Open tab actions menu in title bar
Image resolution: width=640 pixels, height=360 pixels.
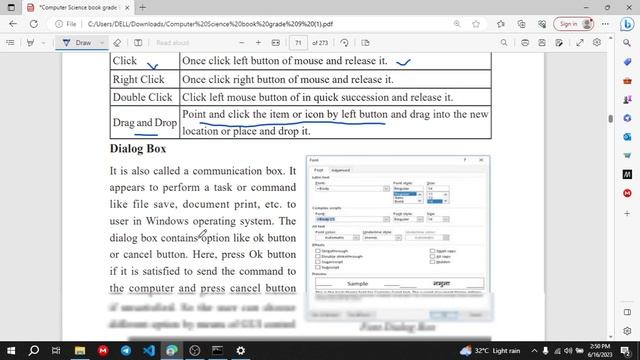tap(11, 7)
